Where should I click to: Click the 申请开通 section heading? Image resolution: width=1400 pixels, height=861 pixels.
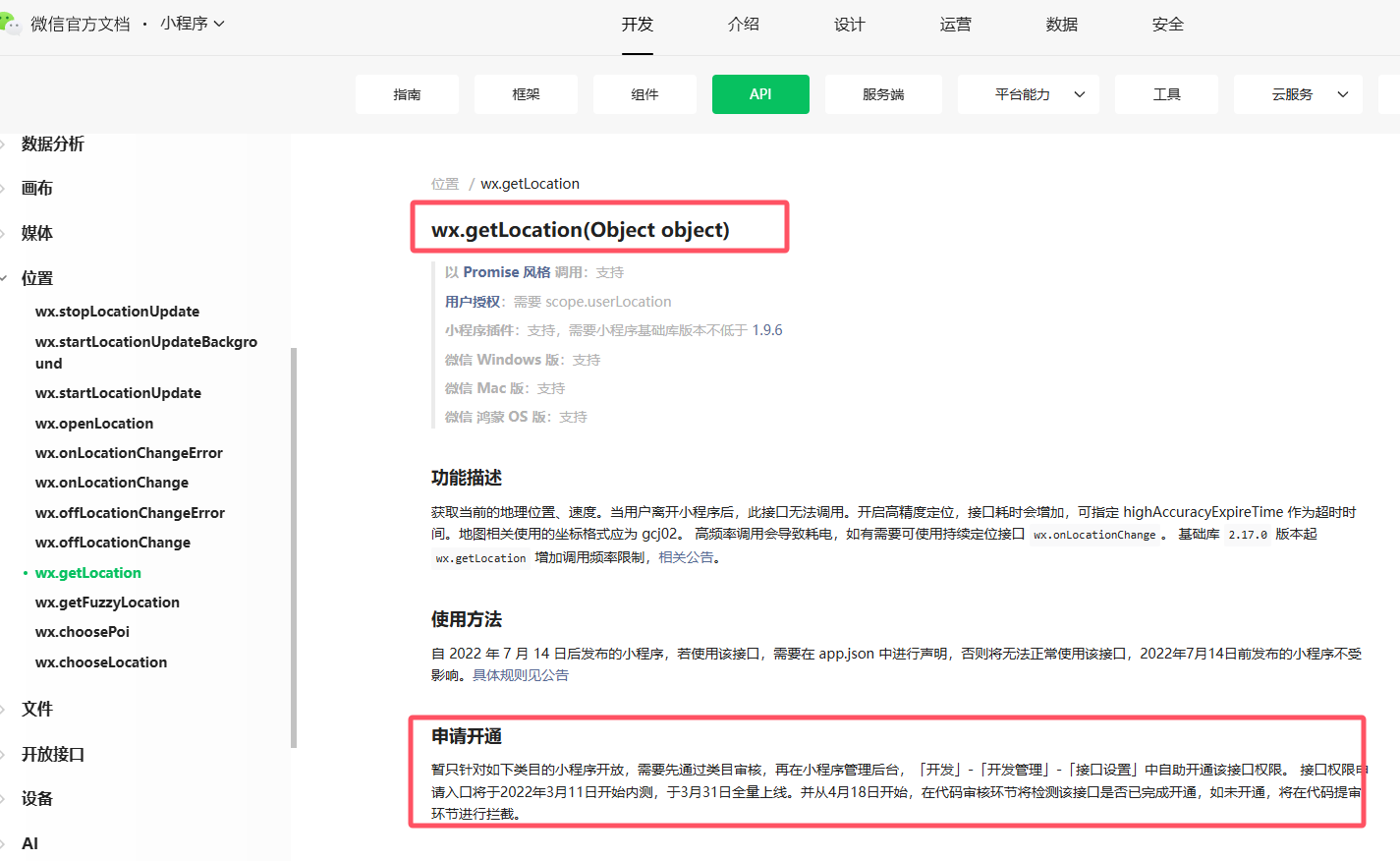tap(467, 736)
